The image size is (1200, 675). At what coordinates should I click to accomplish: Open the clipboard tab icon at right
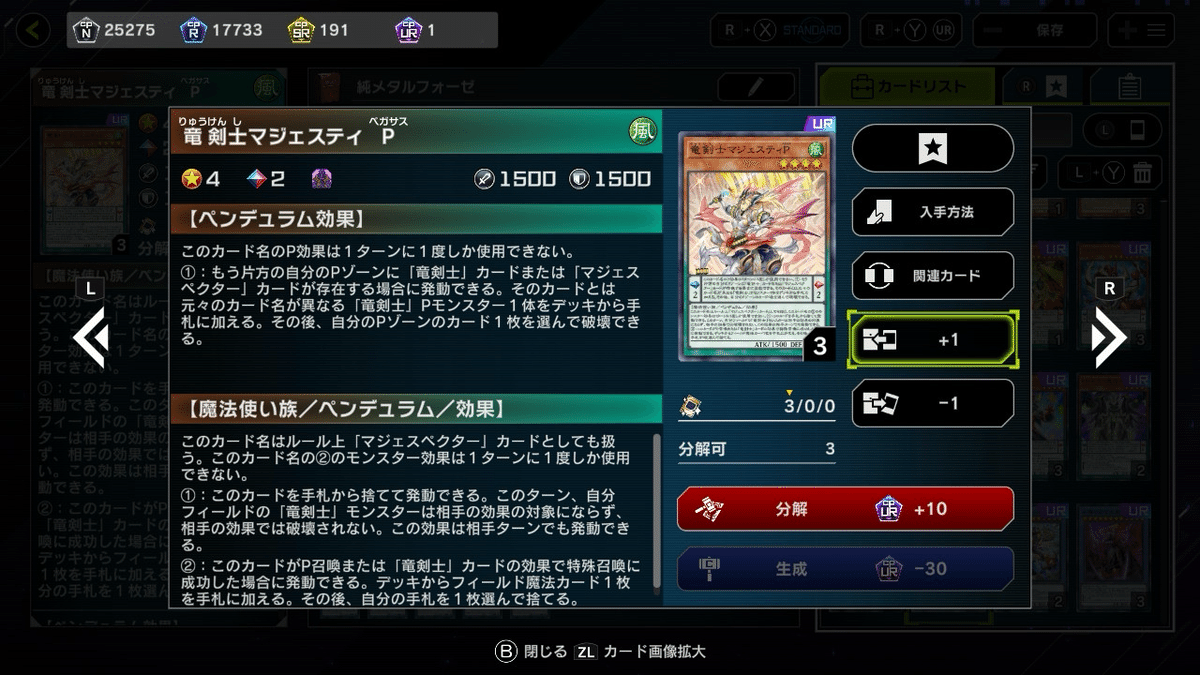(x=1129, y=87)
